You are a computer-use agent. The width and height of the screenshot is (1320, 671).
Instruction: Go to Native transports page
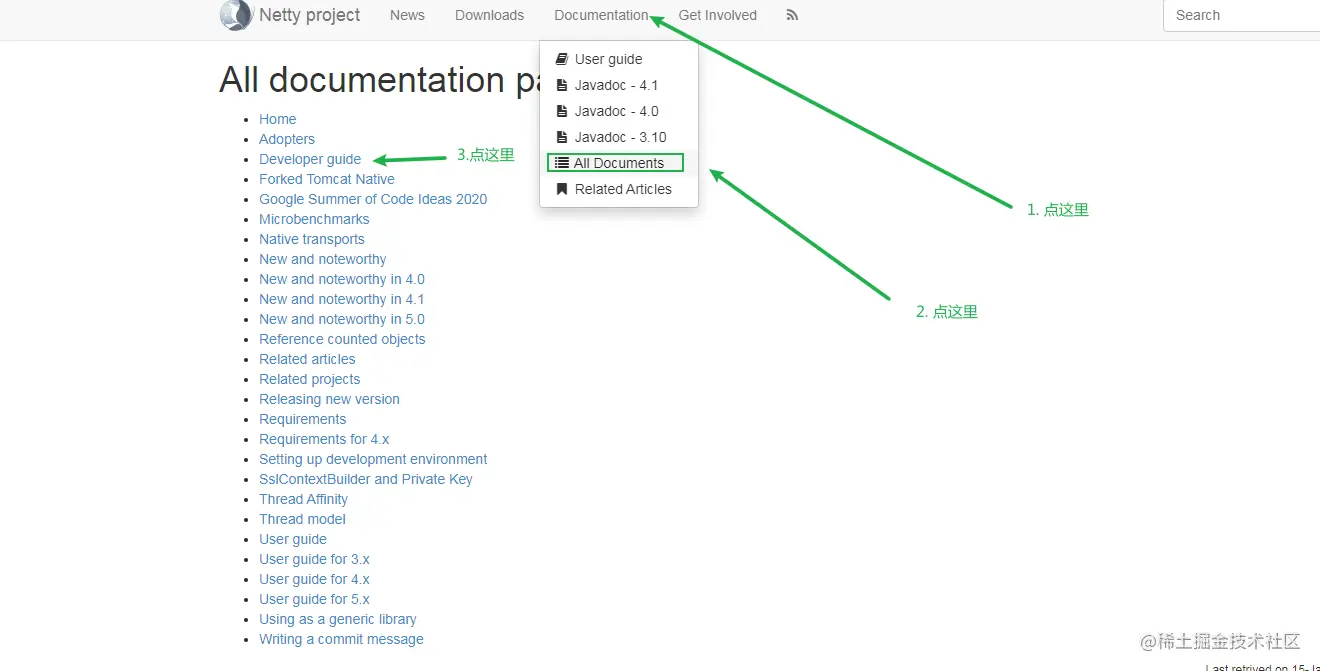[x=312, y=239]
